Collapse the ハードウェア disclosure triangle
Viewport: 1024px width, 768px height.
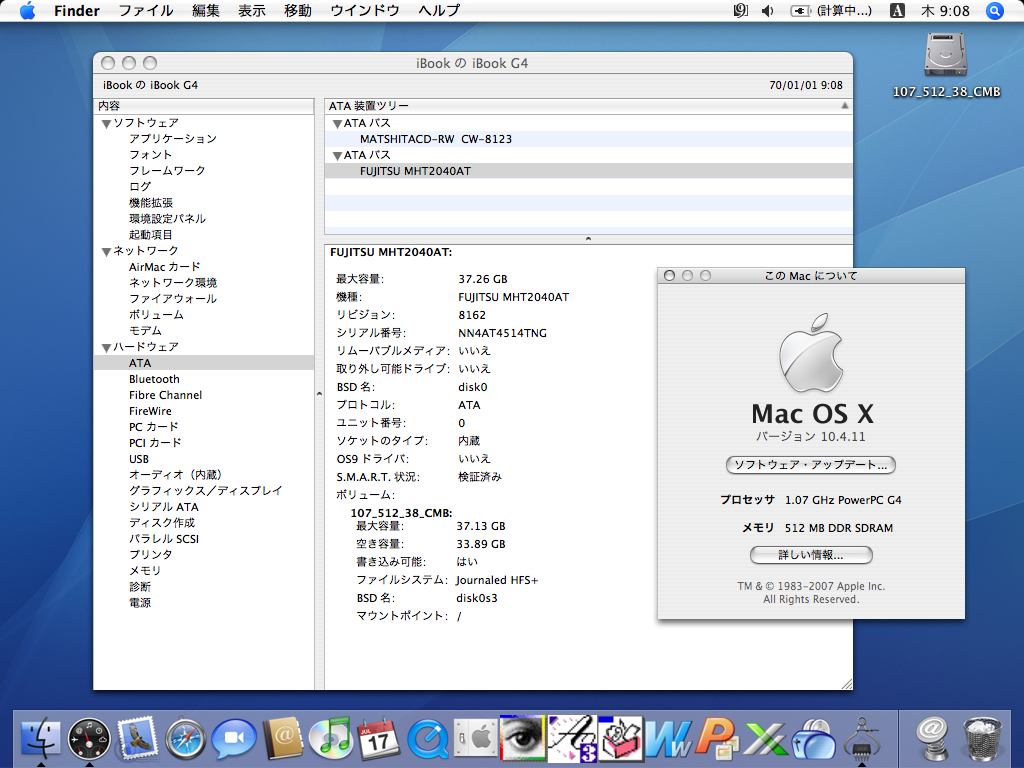[106, 347]
